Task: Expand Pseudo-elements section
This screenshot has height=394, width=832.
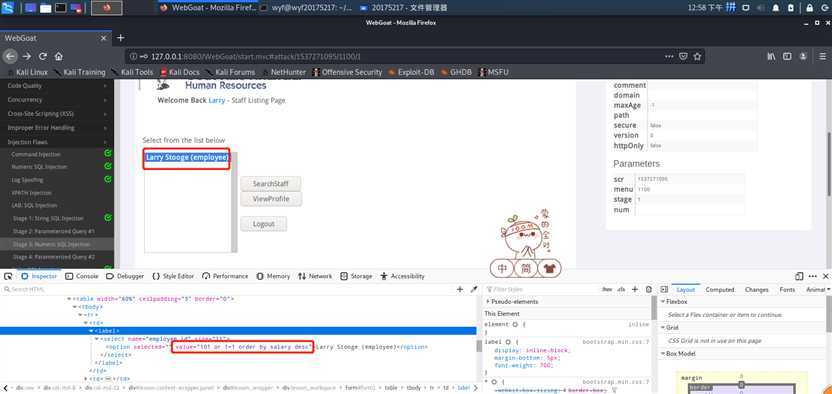Action: coord(488,302)
